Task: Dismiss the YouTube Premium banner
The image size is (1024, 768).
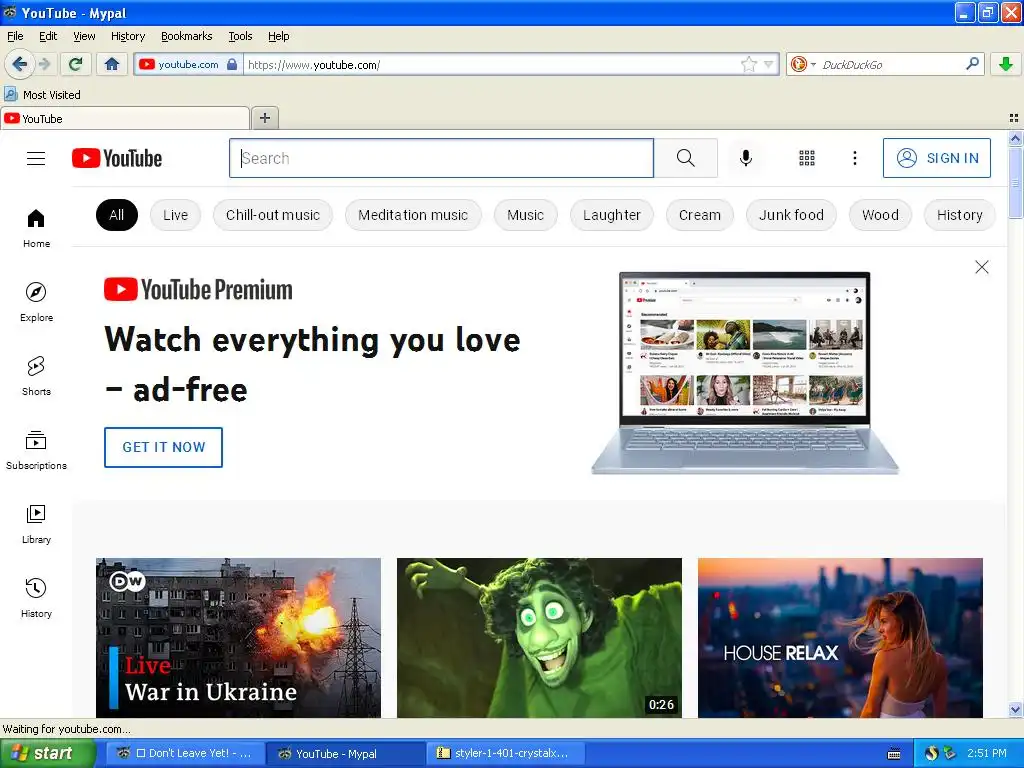Action: [982, 267]
